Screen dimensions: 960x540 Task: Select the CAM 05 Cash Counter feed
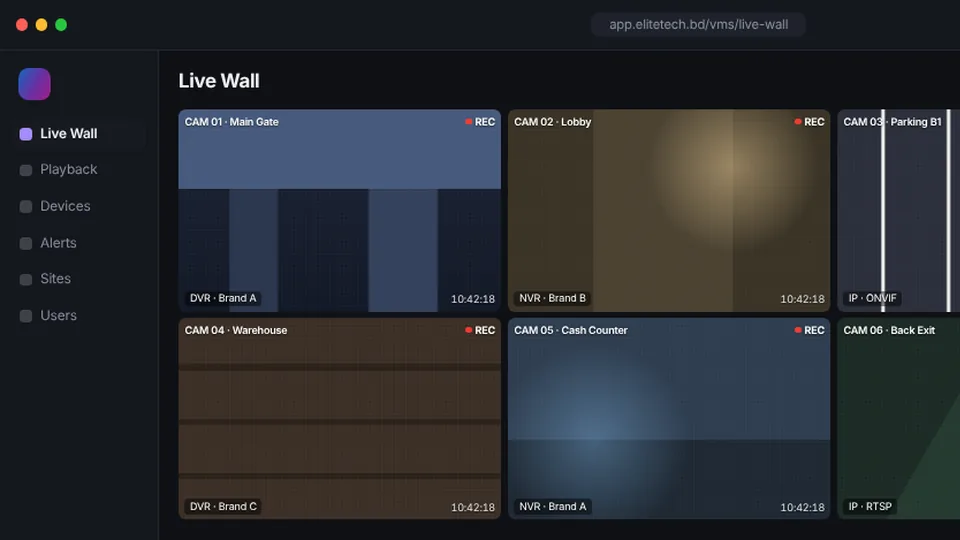[x=669, y=418]
